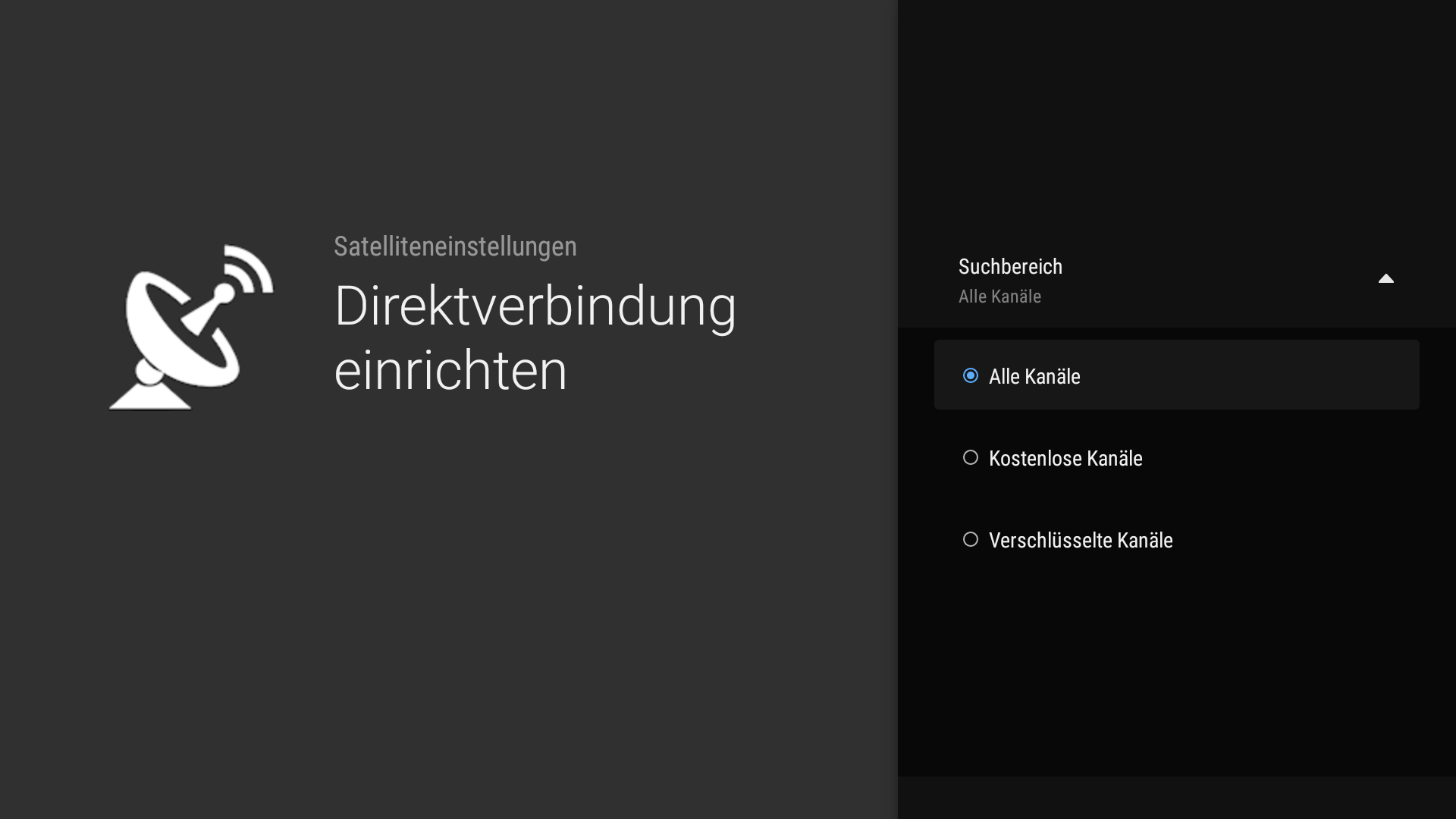Click the gray Alle Kanäle subtitle under Suchbereich
1456x819 pixels.
[999, 297]
